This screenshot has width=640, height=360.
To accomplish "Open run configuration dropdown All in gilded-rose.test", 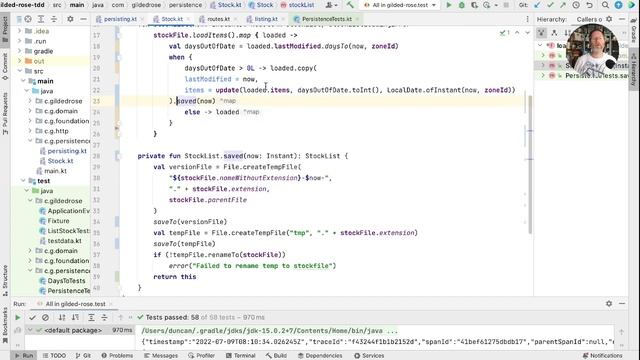I will pos(400,5).
